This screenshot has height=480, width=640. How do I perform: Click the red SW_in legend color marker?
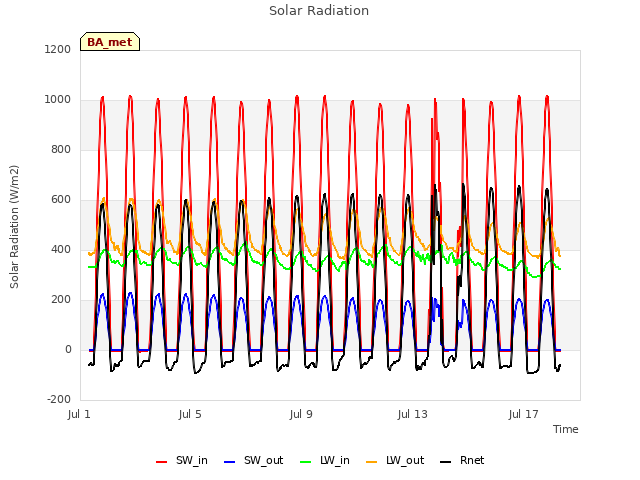162,462
